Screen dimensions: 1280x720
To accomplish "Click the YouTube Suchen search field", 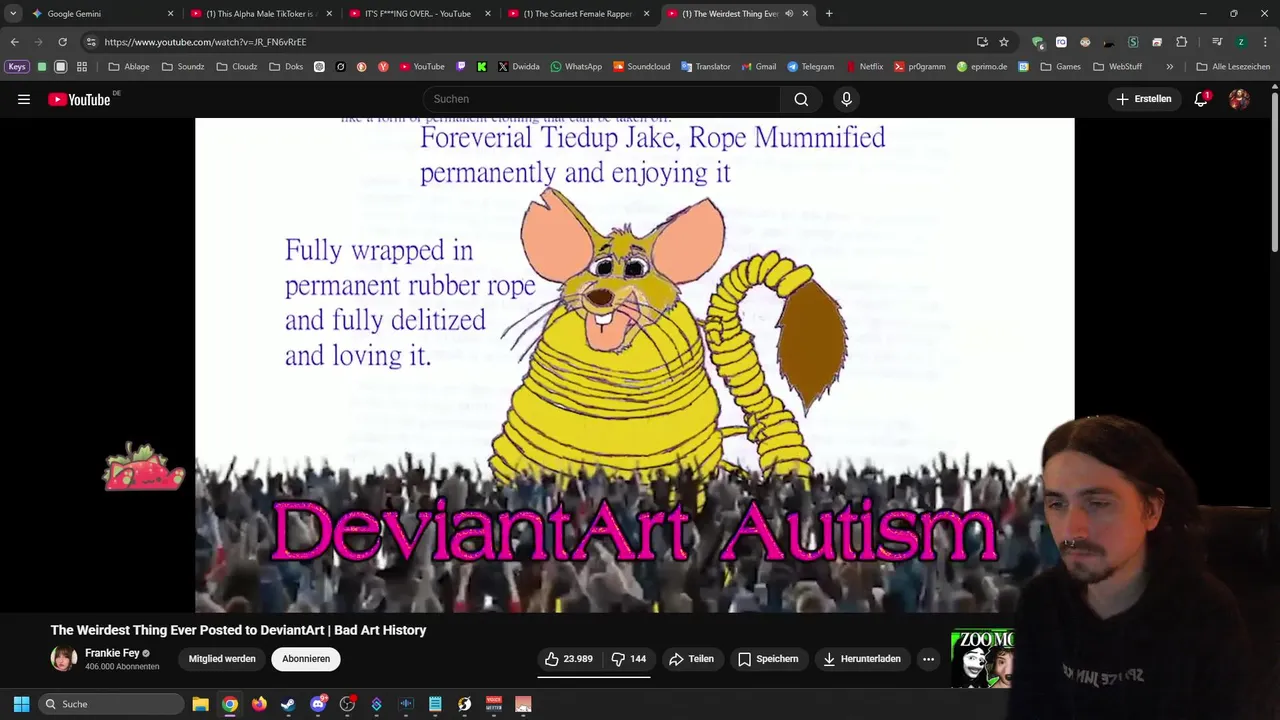I will coord(602,99).
